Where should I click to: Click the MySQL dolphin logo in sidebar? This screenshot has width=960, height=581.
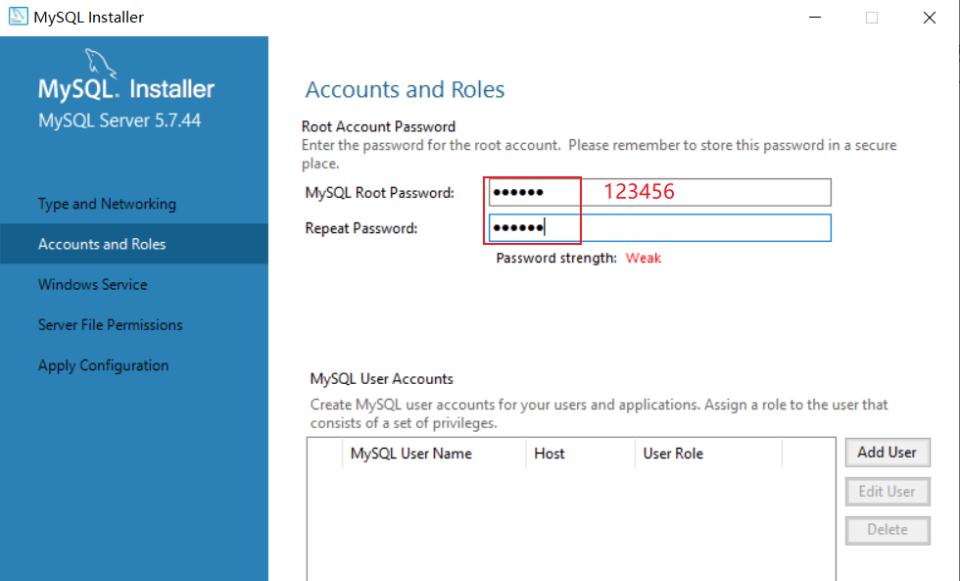click(100, 63)
